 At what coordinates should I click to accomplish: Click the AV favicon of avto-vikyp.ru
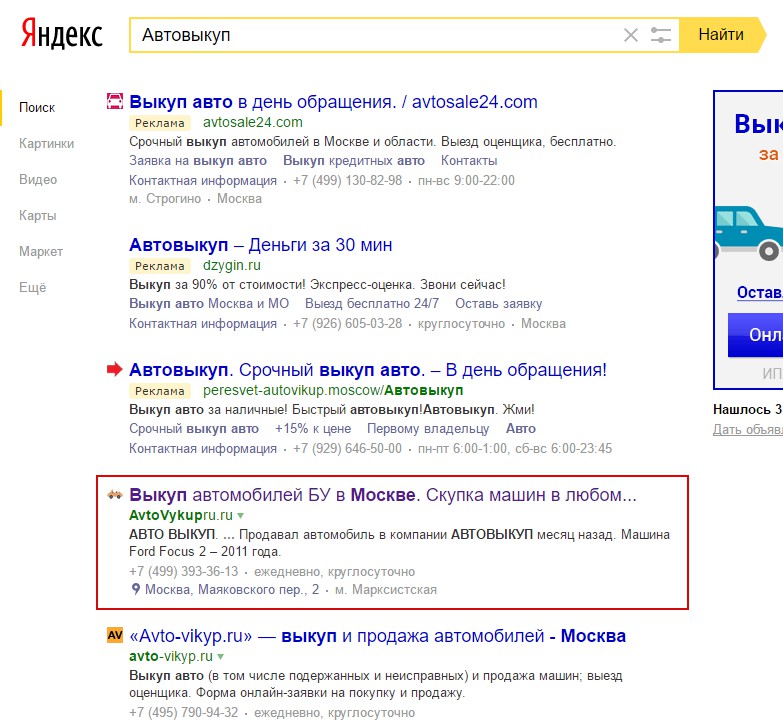coord(115,635)
